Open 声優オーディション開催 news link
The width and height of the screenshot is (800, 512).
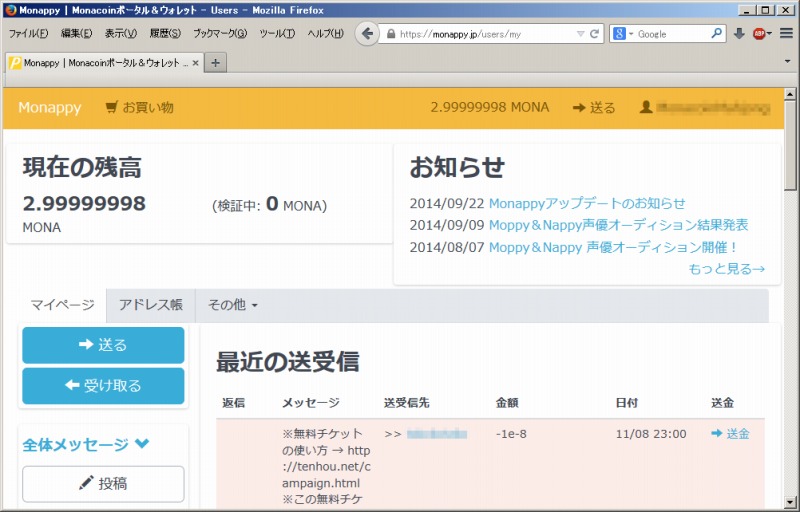[x=613, y=247]
